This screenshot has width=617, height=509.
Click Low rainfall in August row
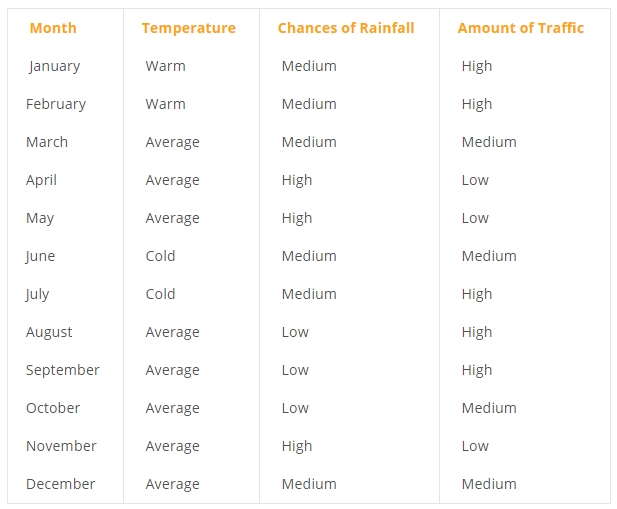[295, 332]
